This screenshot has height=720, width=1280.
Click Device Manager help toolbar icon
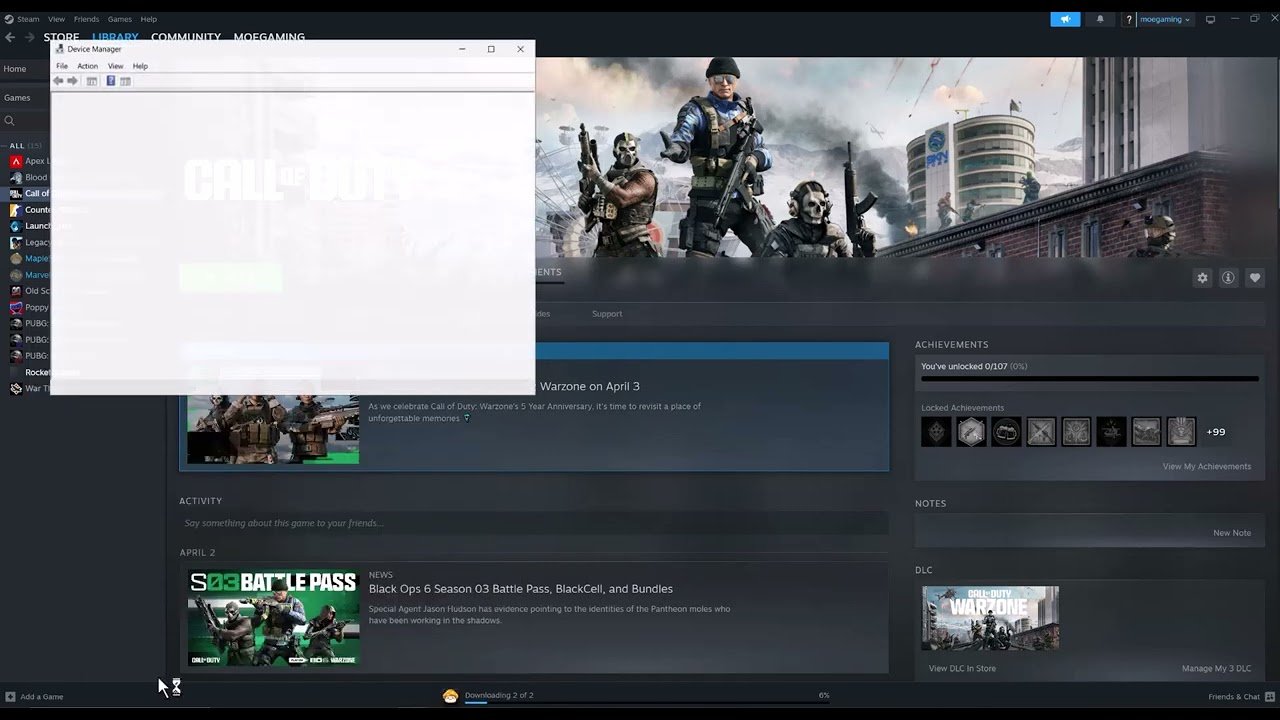coord(111,81)
